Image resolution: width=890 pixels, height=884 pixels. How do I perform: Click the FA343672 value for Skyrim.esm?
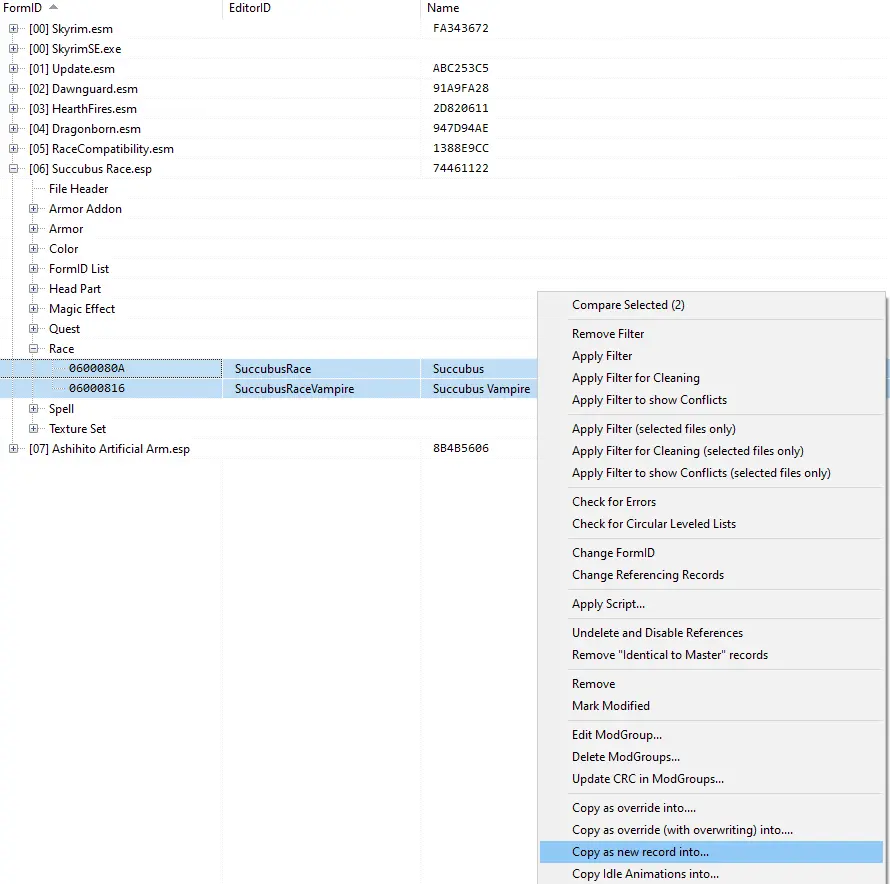[460, 28]
